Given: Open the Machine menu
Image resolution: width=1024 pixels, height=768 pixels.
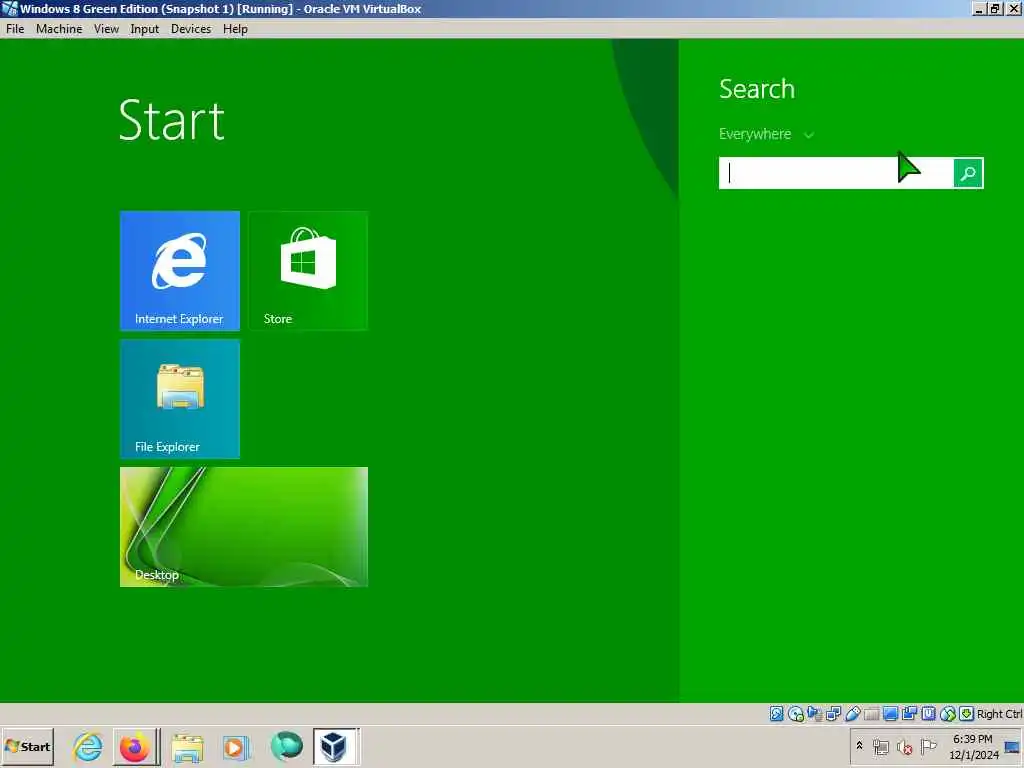Looking at the screenshot, I should (x=59, y=29).
